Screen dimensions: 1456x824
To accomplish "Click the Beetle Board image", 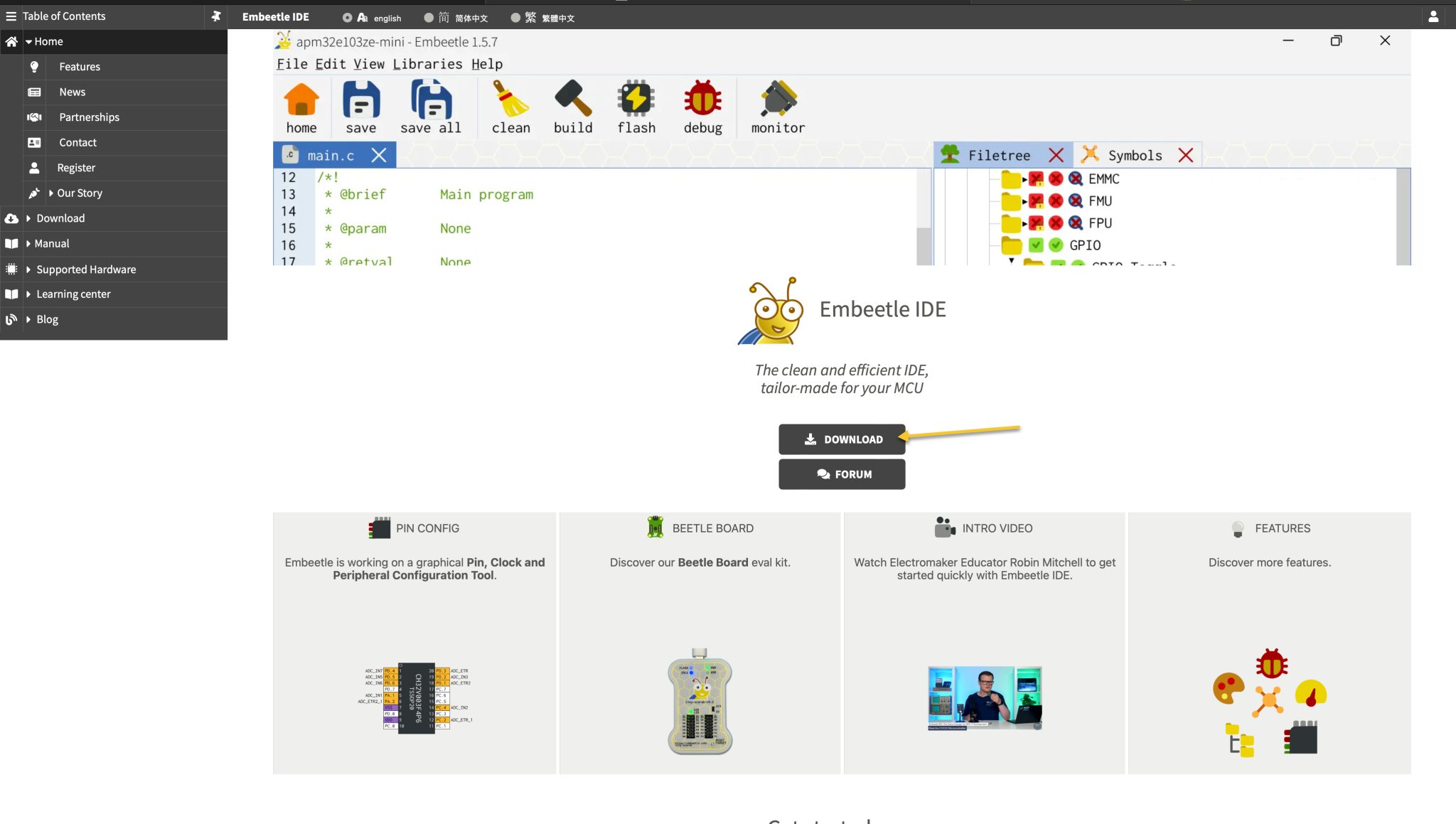I will pos(700,701).
